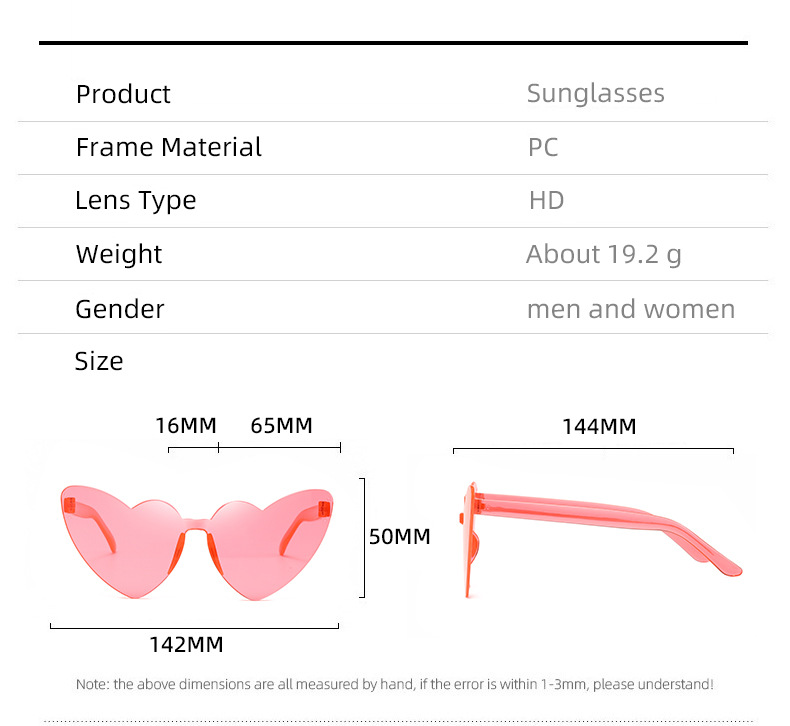The image size is (790, 726).
Task: Click the "Sunglasses" product value
Action: (x=595, y=94)
